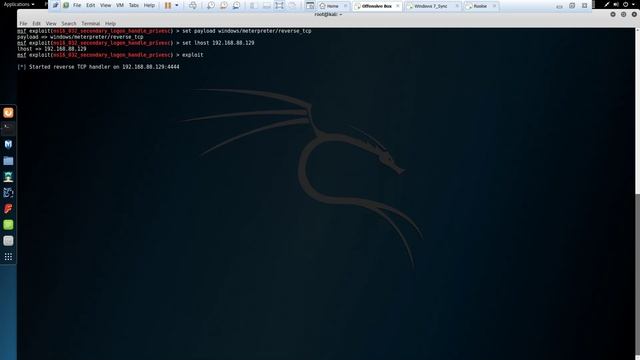Viewport: 640px width, 360px height.
Task: Open root@kali title dropdown
Action: (x=328, y=14)
